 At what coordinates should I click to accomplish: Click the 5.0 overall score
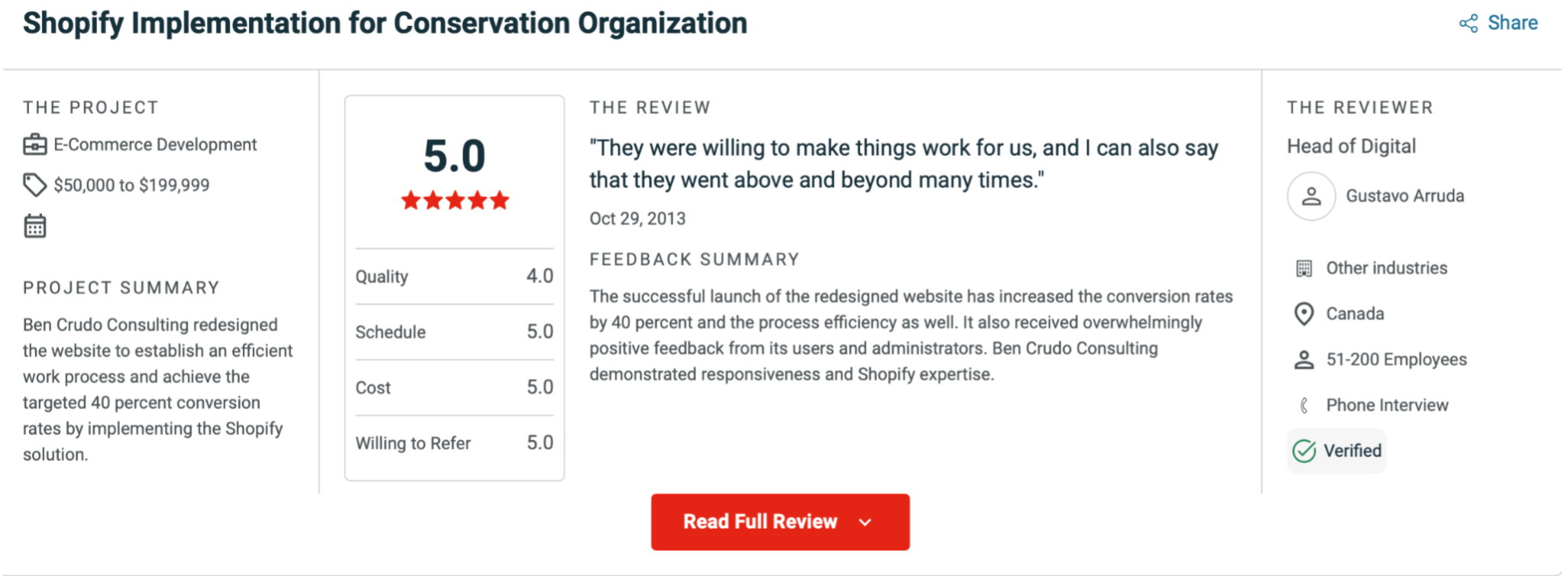[x=455, y=156]
